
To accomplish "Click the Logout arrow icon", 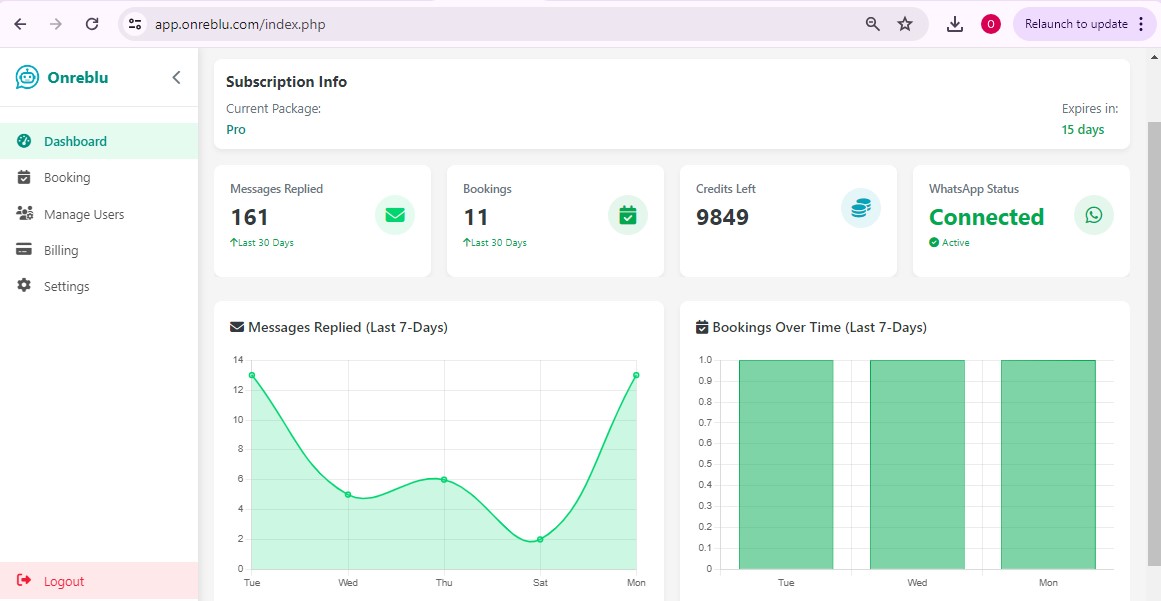I will point(25,580).
